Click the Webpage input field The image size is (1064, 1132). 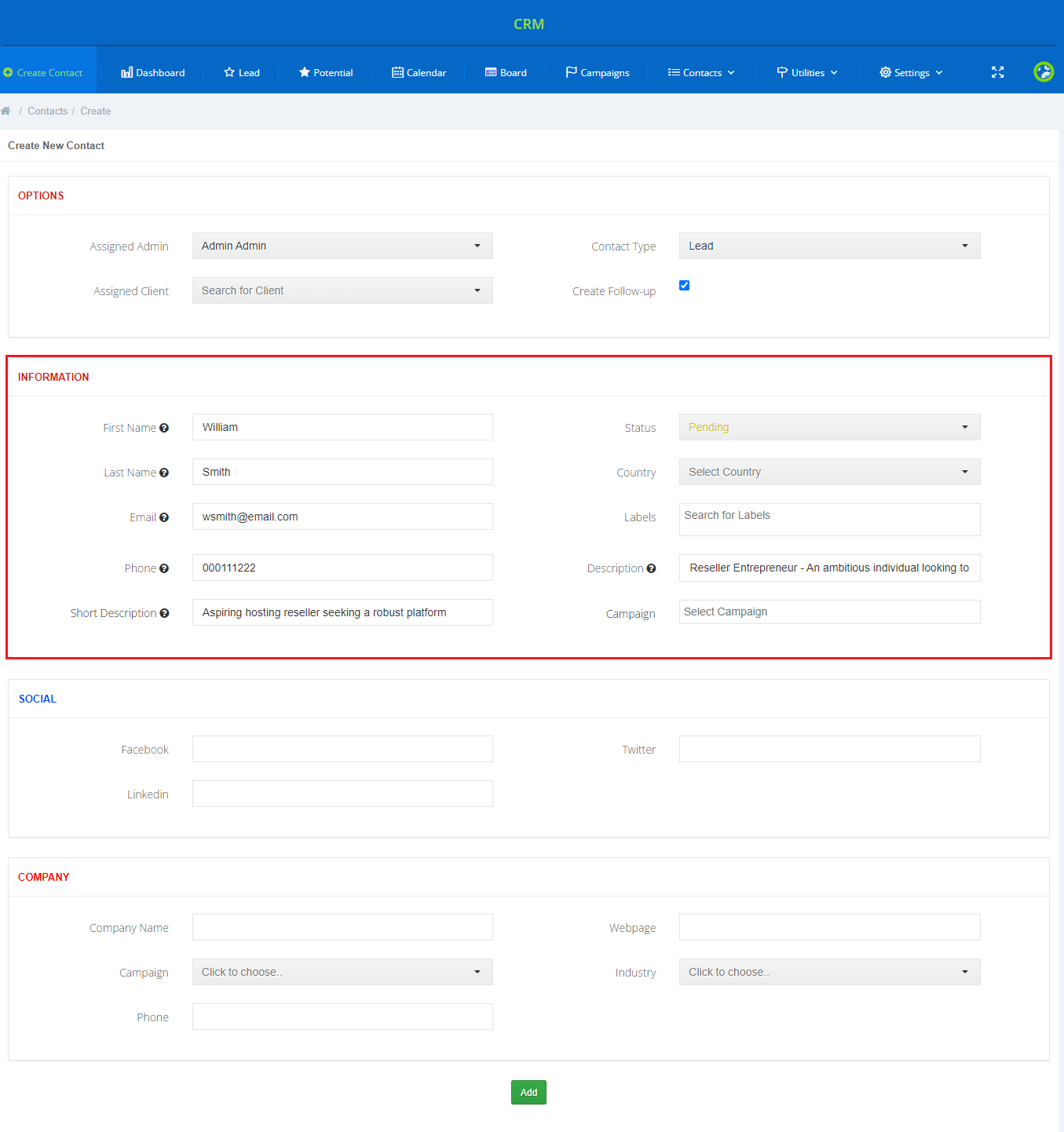(829, 927)
